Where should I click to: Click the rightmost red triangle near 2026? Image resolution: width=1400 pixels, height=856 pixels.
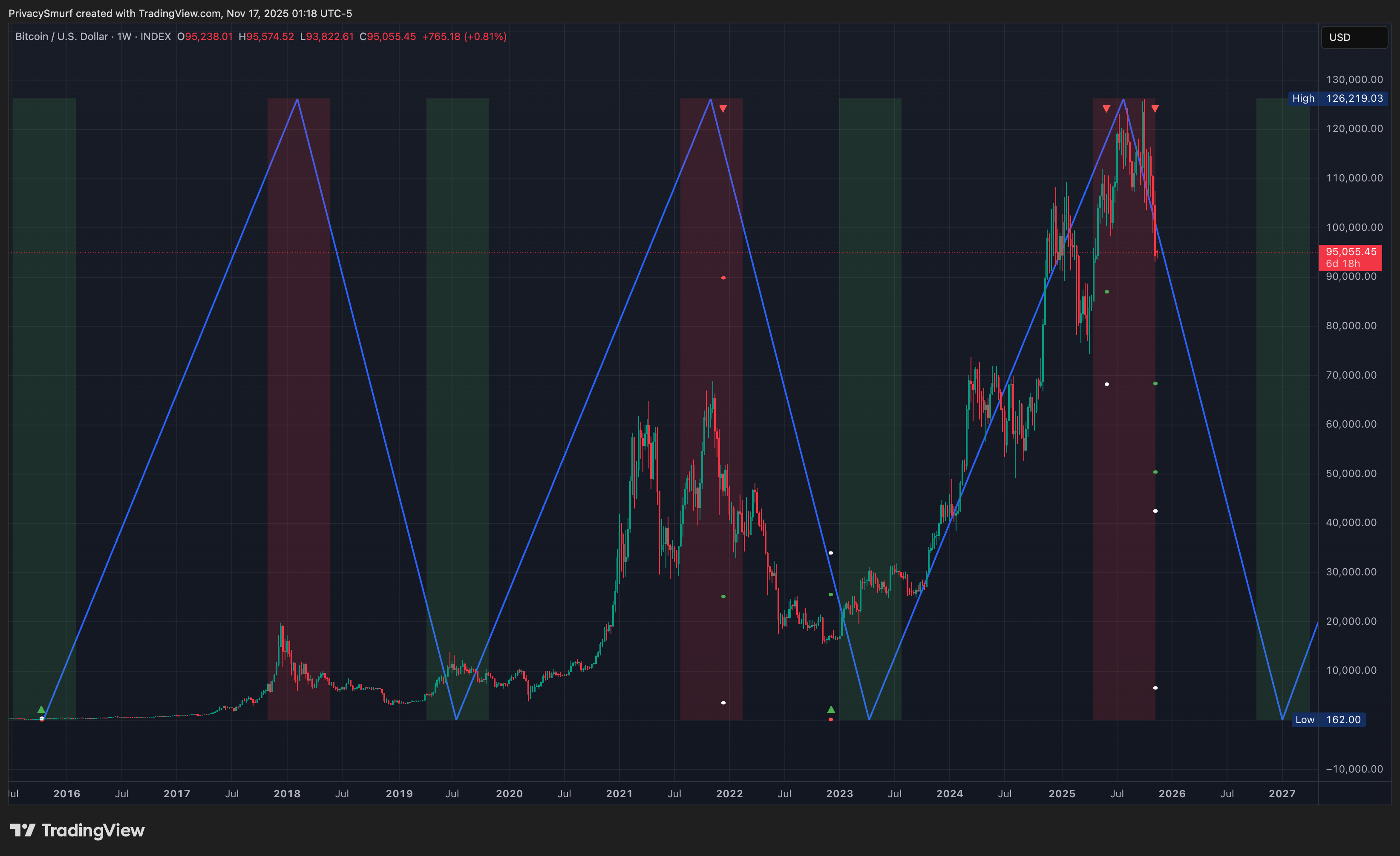pyautogui.click(x=1155, y=109)
